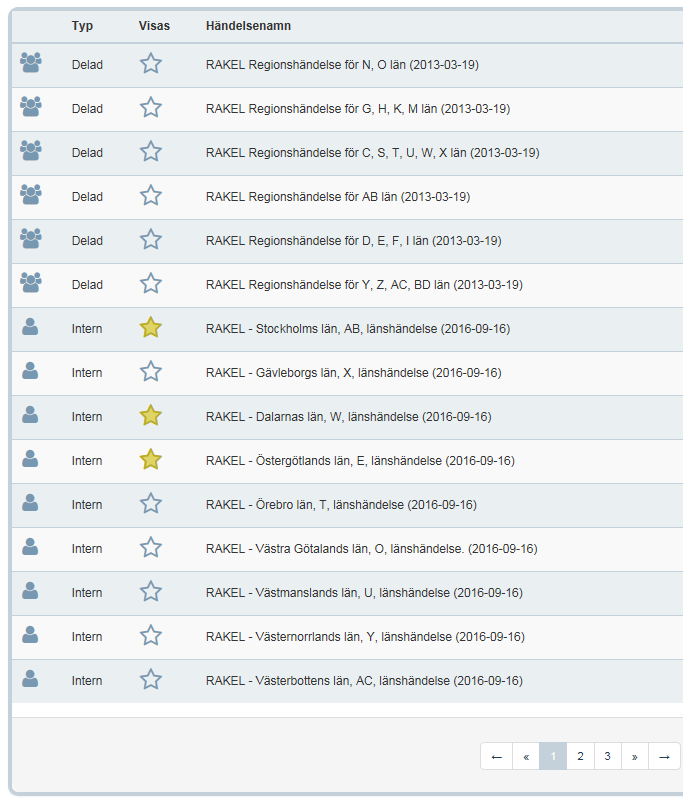Go to previous page with « button

(526, 756)
